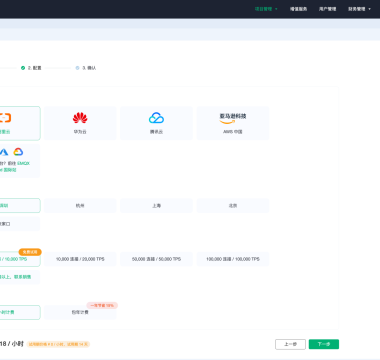The image size is (380, 360).
Task: Click the Google Cloud multicolor icon
Action: 18,152
